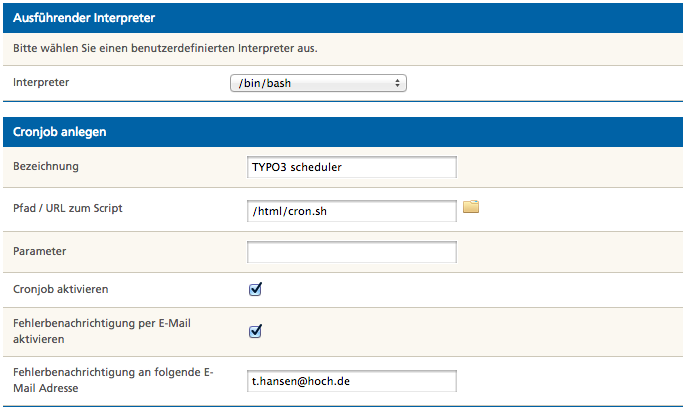
Task: Click the Bezeichnung label
Action: tap(47, 166)
